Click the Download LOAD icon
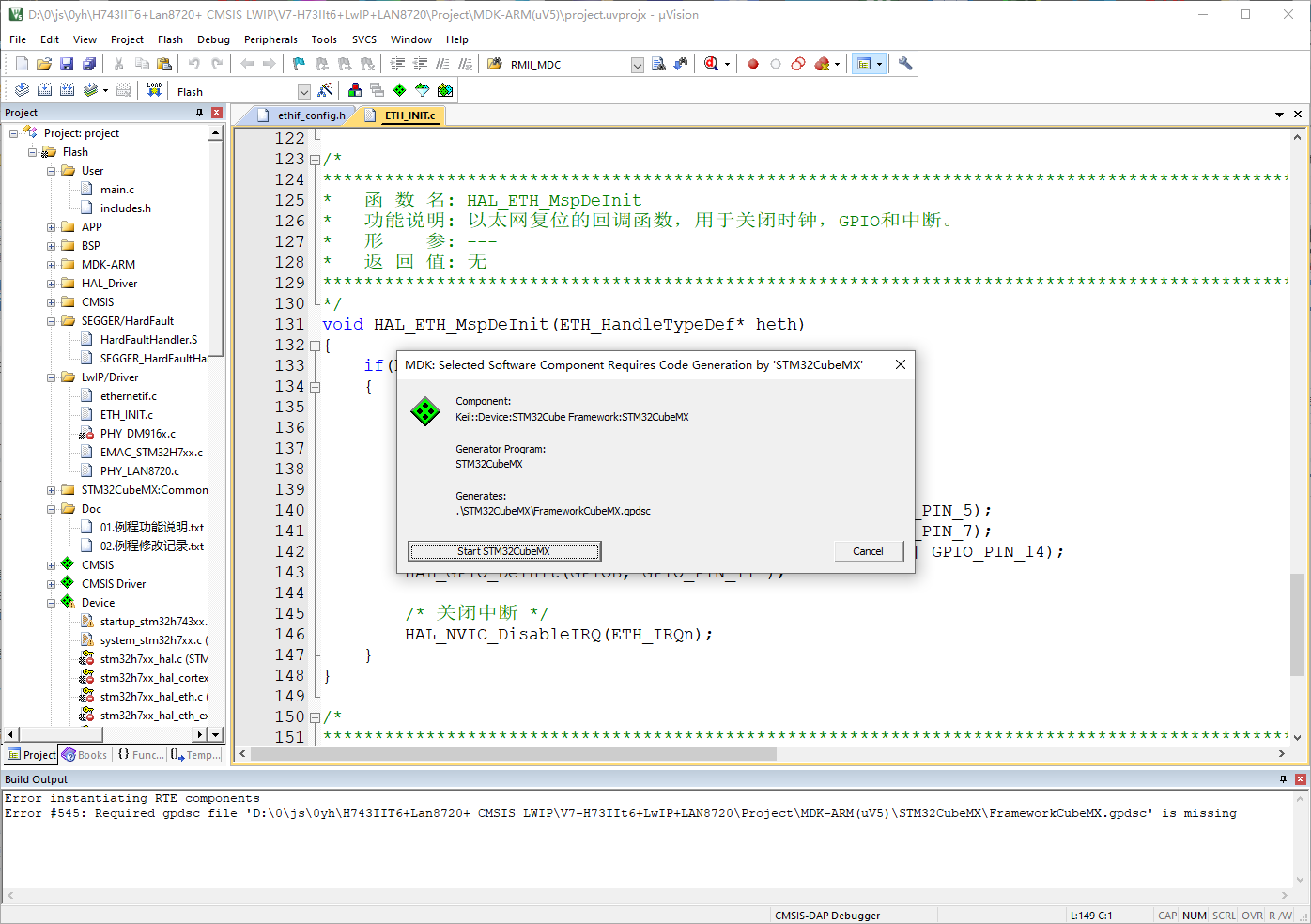This screenshot has height=924, width=1311. (155, 90)
